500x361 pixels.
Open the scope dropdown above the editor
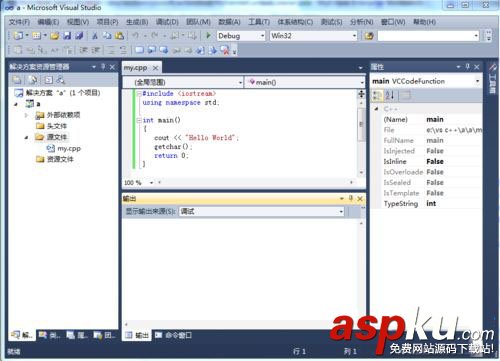[x=240, y=82]
